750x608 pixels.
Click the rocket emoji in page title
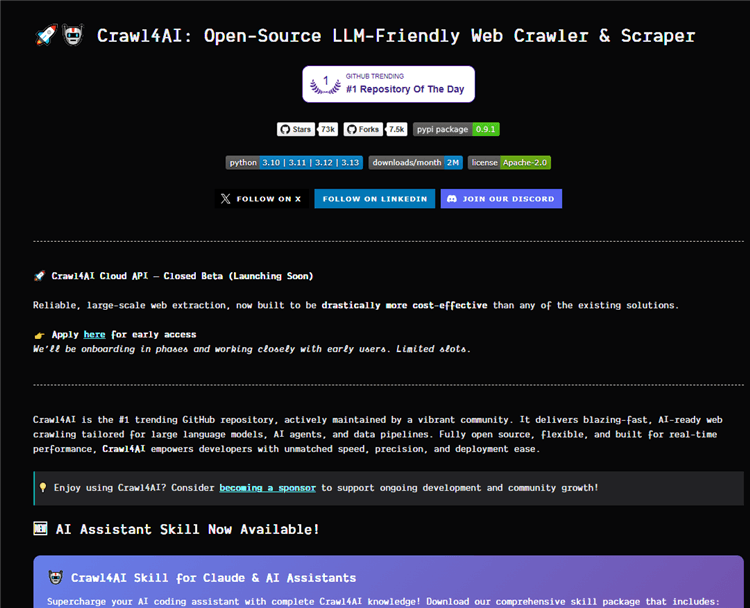46,35
